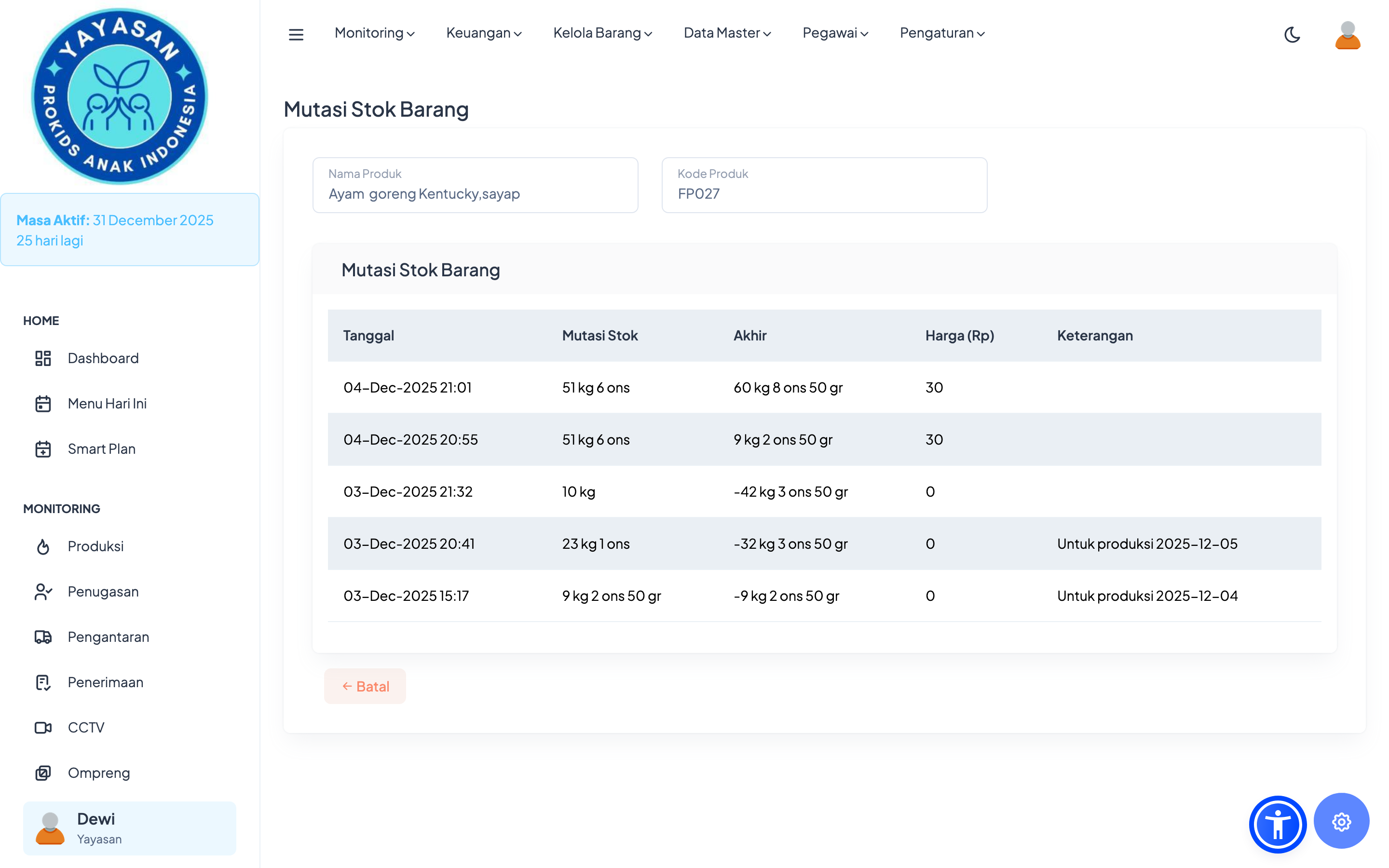
Task: Click the settings gear floating button
Action: coord(1341,822)
